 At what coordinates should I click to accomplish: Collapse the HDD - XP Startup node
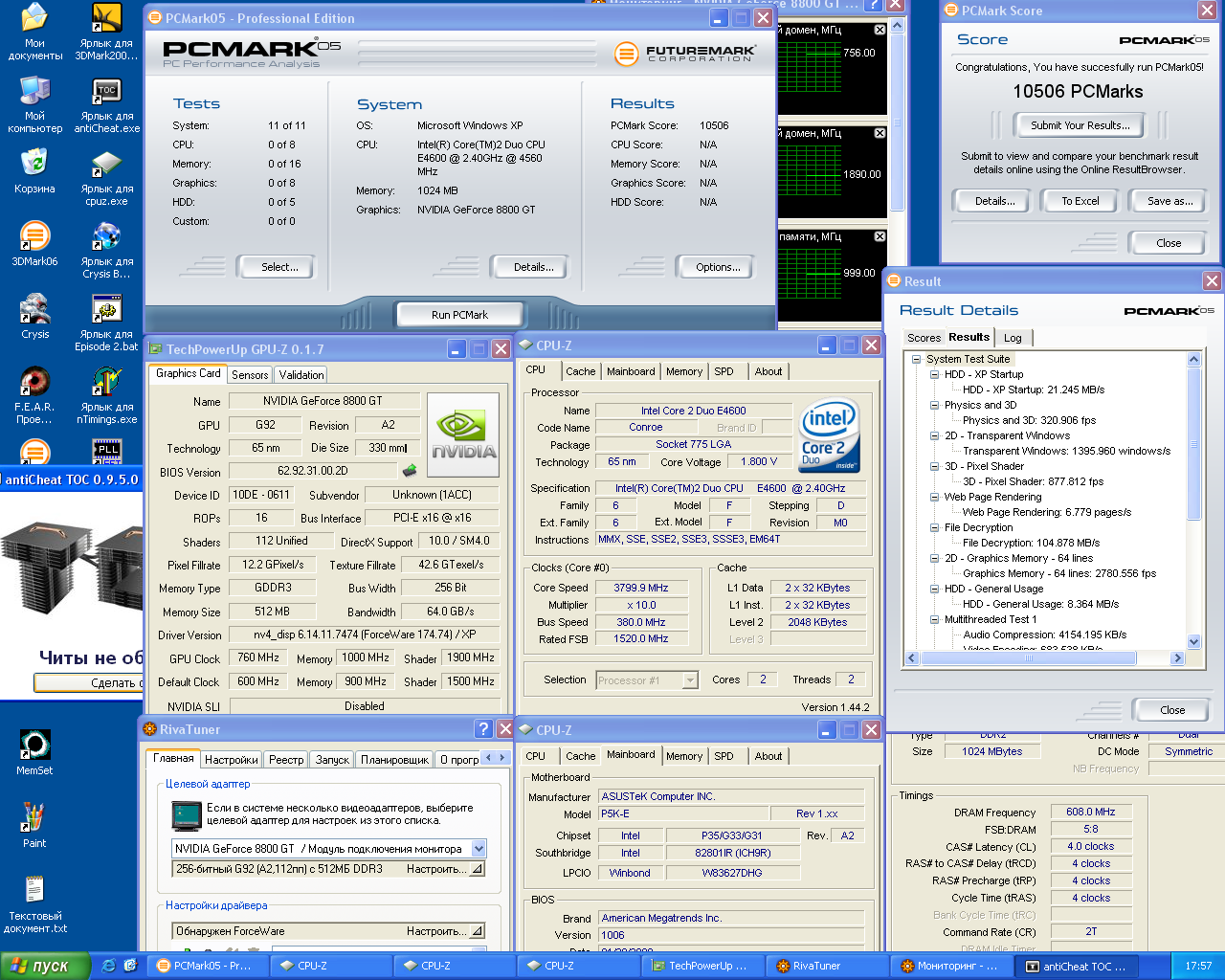pyautogui.click(x=934, y=374)
